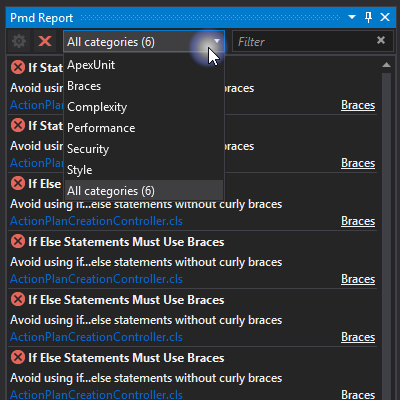400x400 pixels.
Task: Click the scrollbar up arrow in results list
Action: point(386,65)
